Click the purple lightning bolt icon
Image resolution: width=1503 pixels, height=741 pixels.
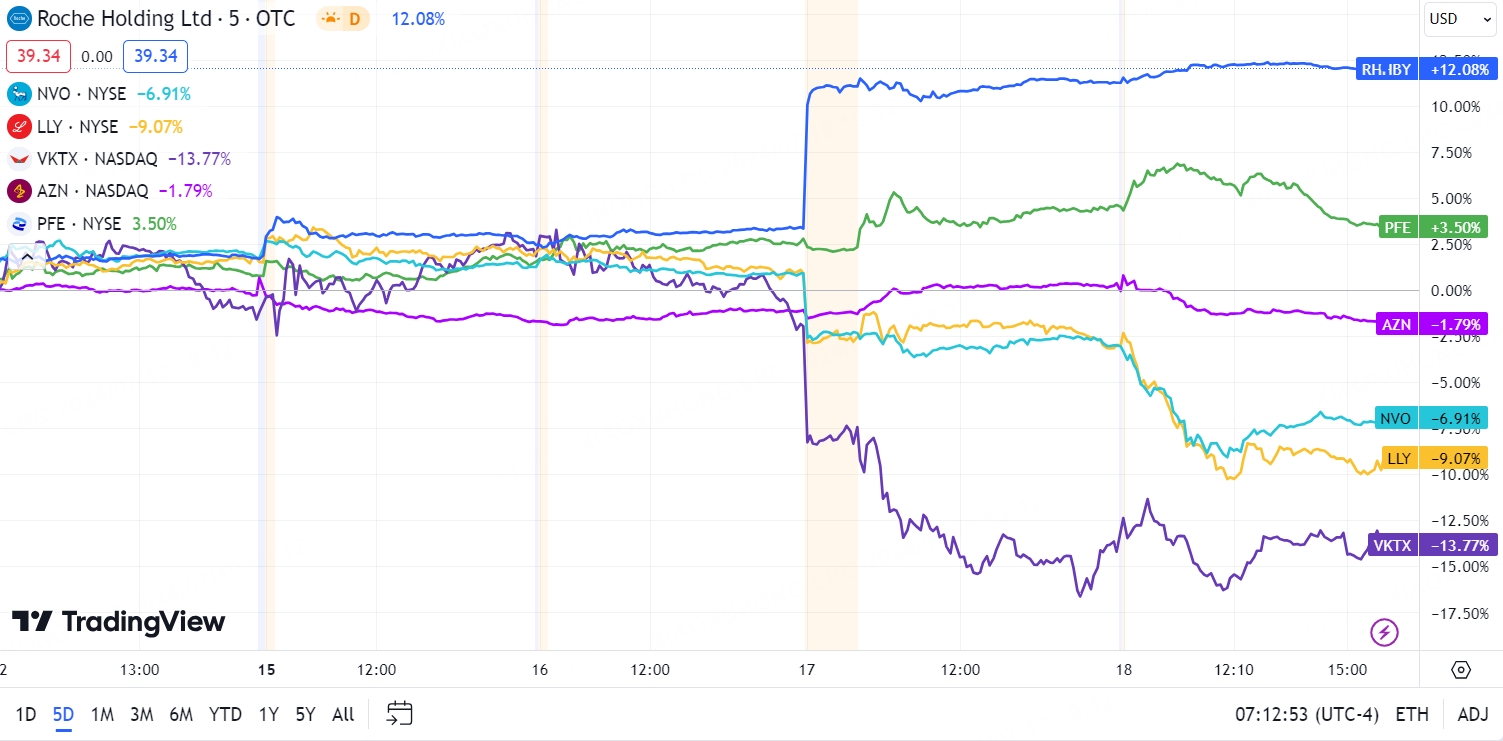pos(1384,632)
